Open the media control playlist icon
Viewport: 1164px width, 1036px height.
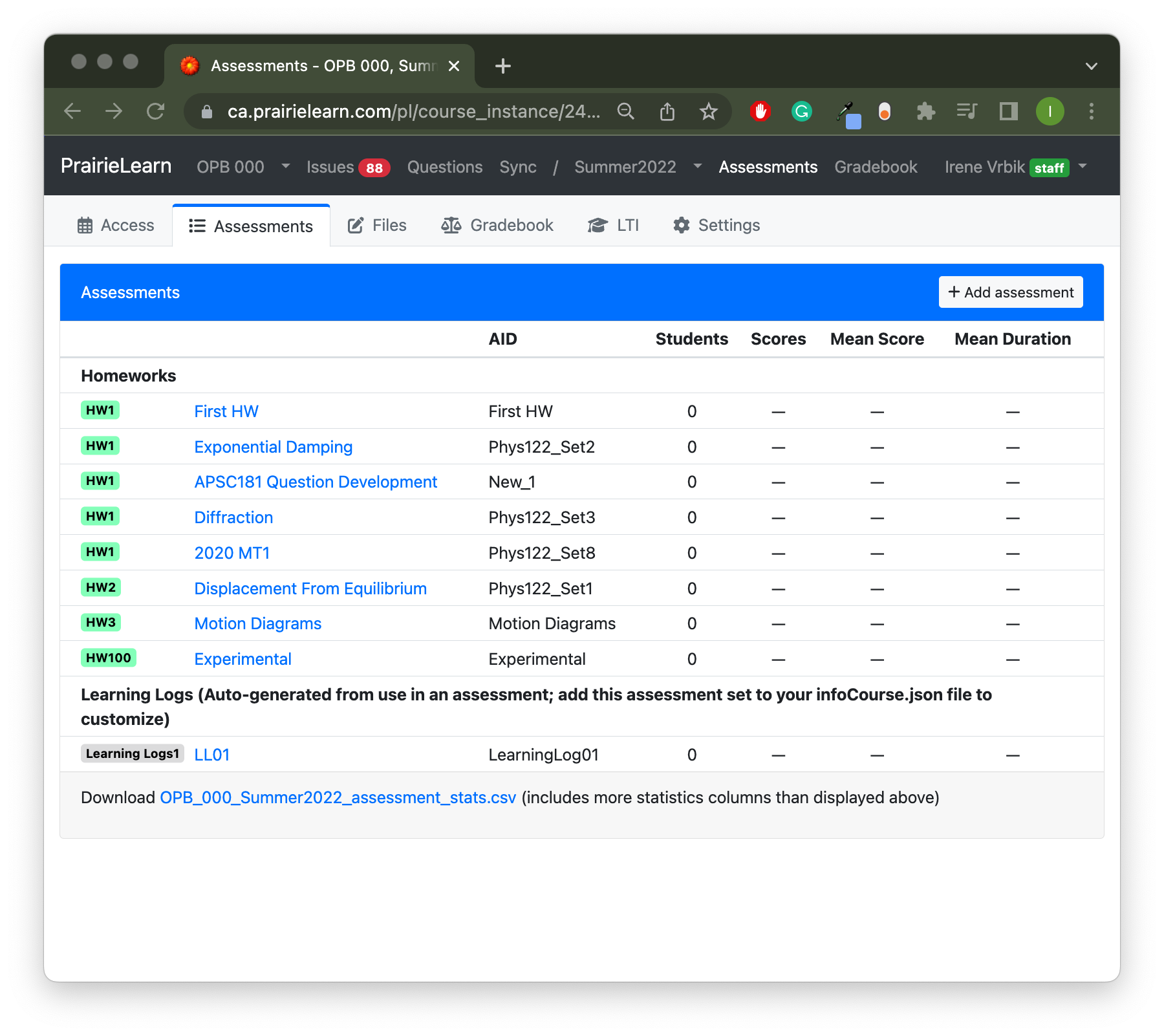coord(967,111)
